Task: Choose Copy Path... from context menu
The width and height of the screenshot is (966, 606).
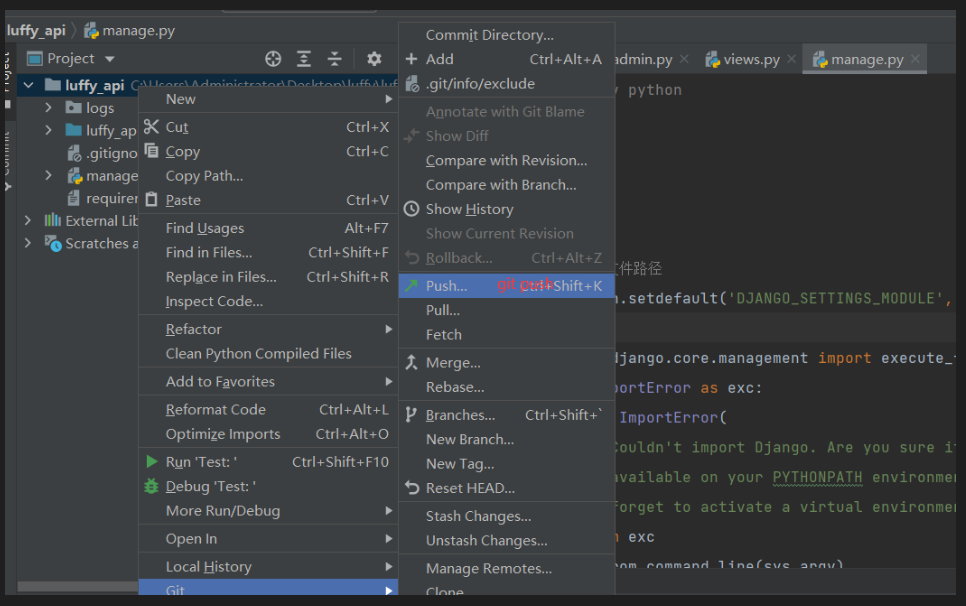Action: (269, 176)
